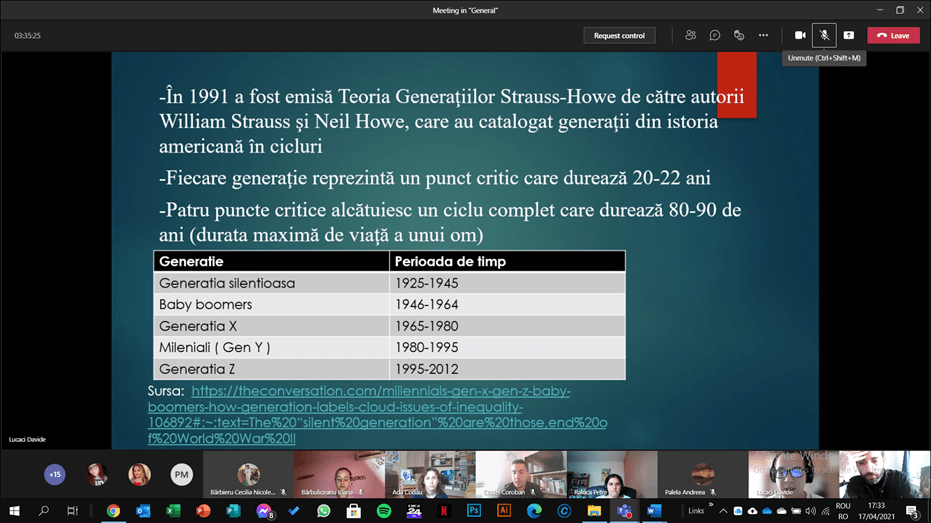Click the Request control button
This screenshot has height=523, width=931.
619,35
